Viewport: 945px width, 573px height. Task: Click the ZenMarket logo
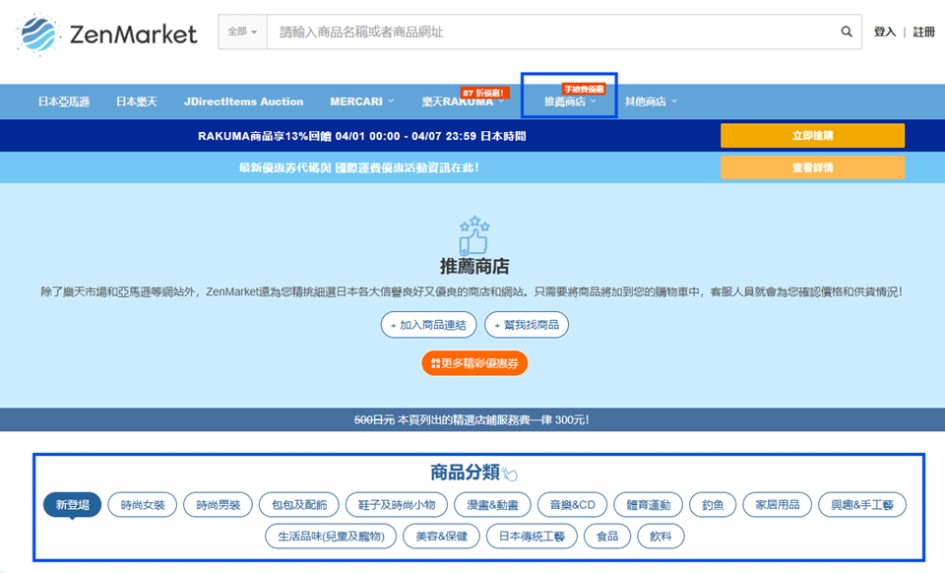(107, 34)
